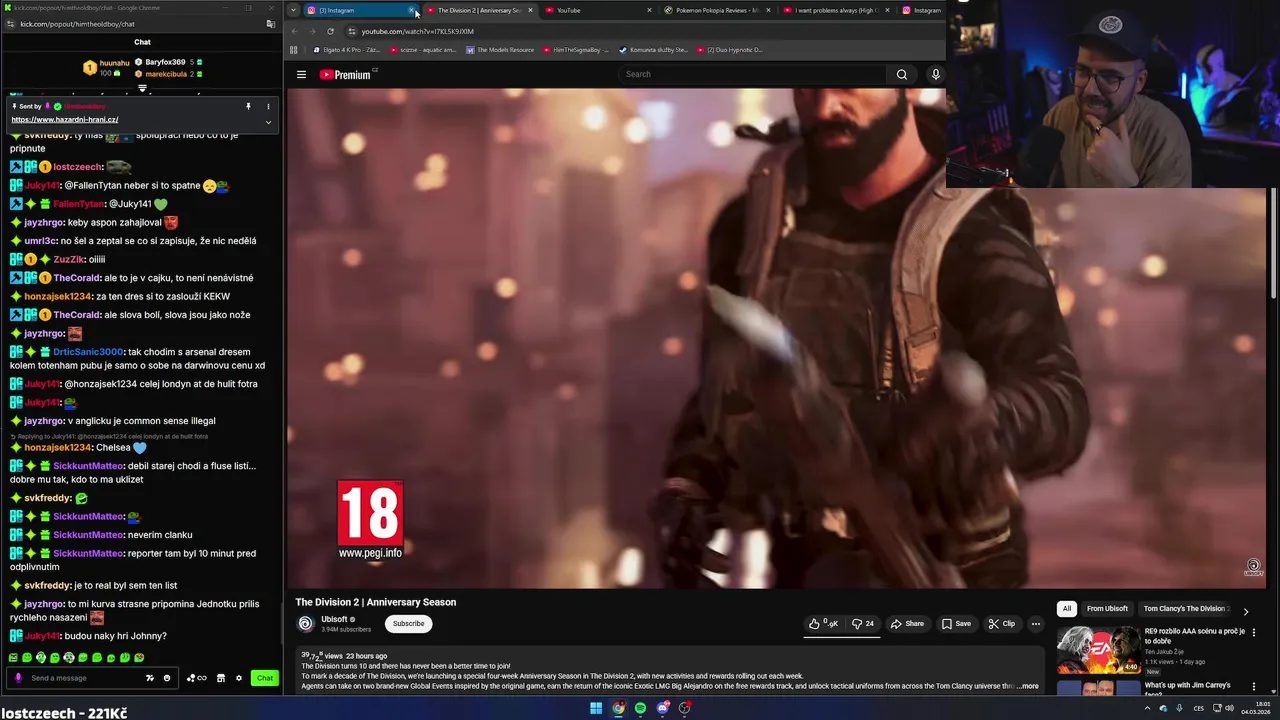Subscribe to the Ubisoft channel

coord(408,623)
